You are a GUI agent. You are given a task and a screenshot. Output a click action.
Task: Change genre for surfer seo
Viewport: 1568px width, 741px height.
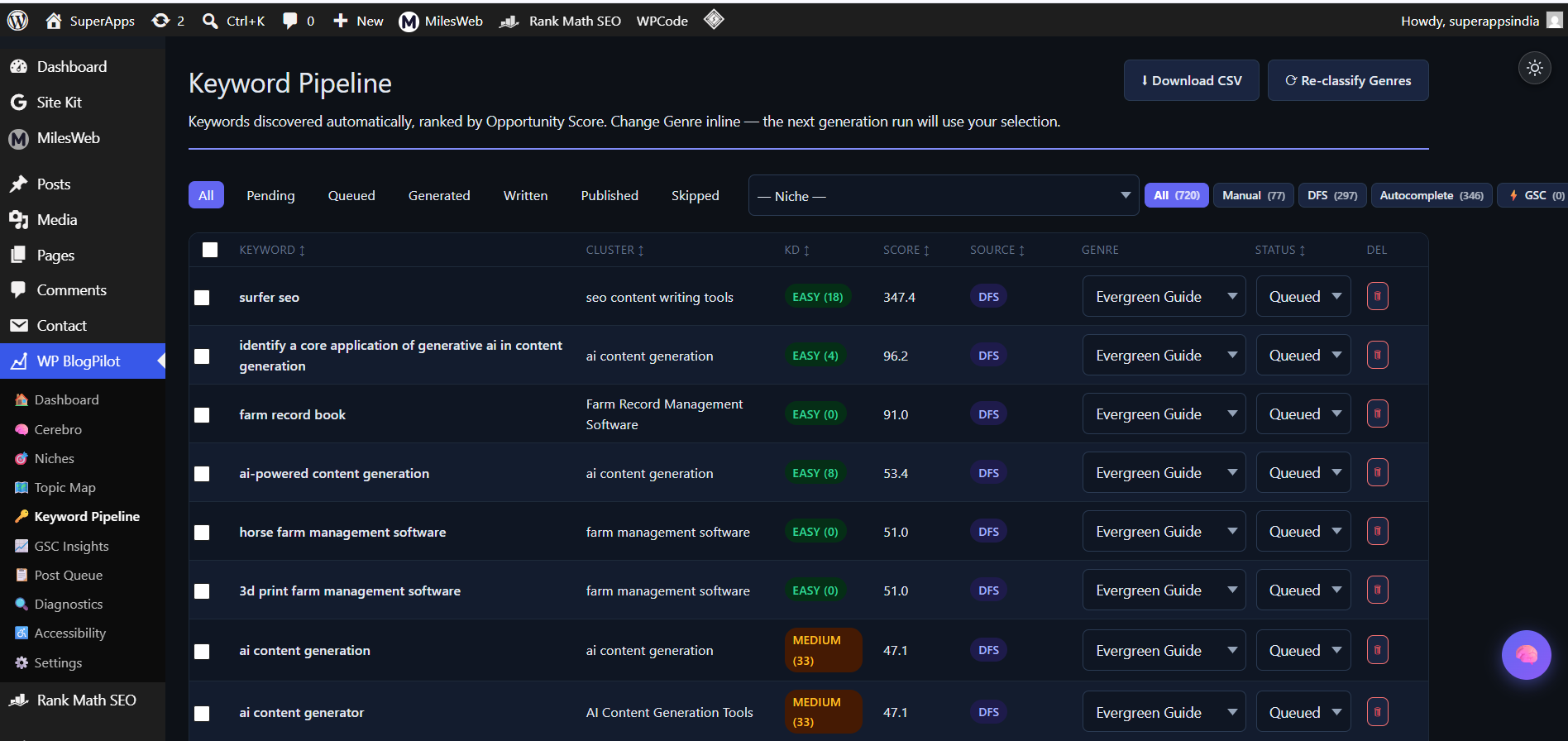click(x=1164, y=296)
